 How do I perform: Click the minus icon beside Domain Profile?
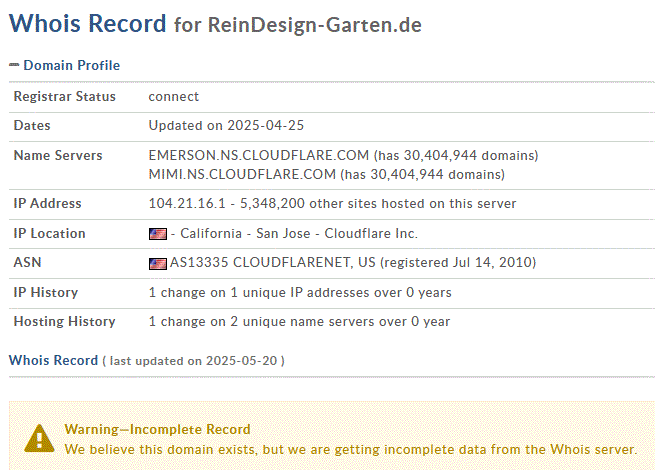pyautogui.click(x=14, y=65)
